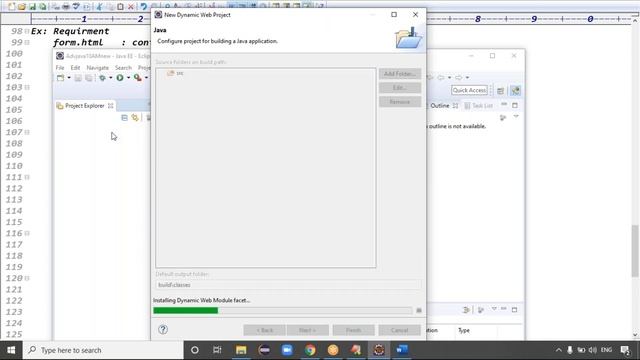Click the Save icon in editor toolbar

pos(32,7)
